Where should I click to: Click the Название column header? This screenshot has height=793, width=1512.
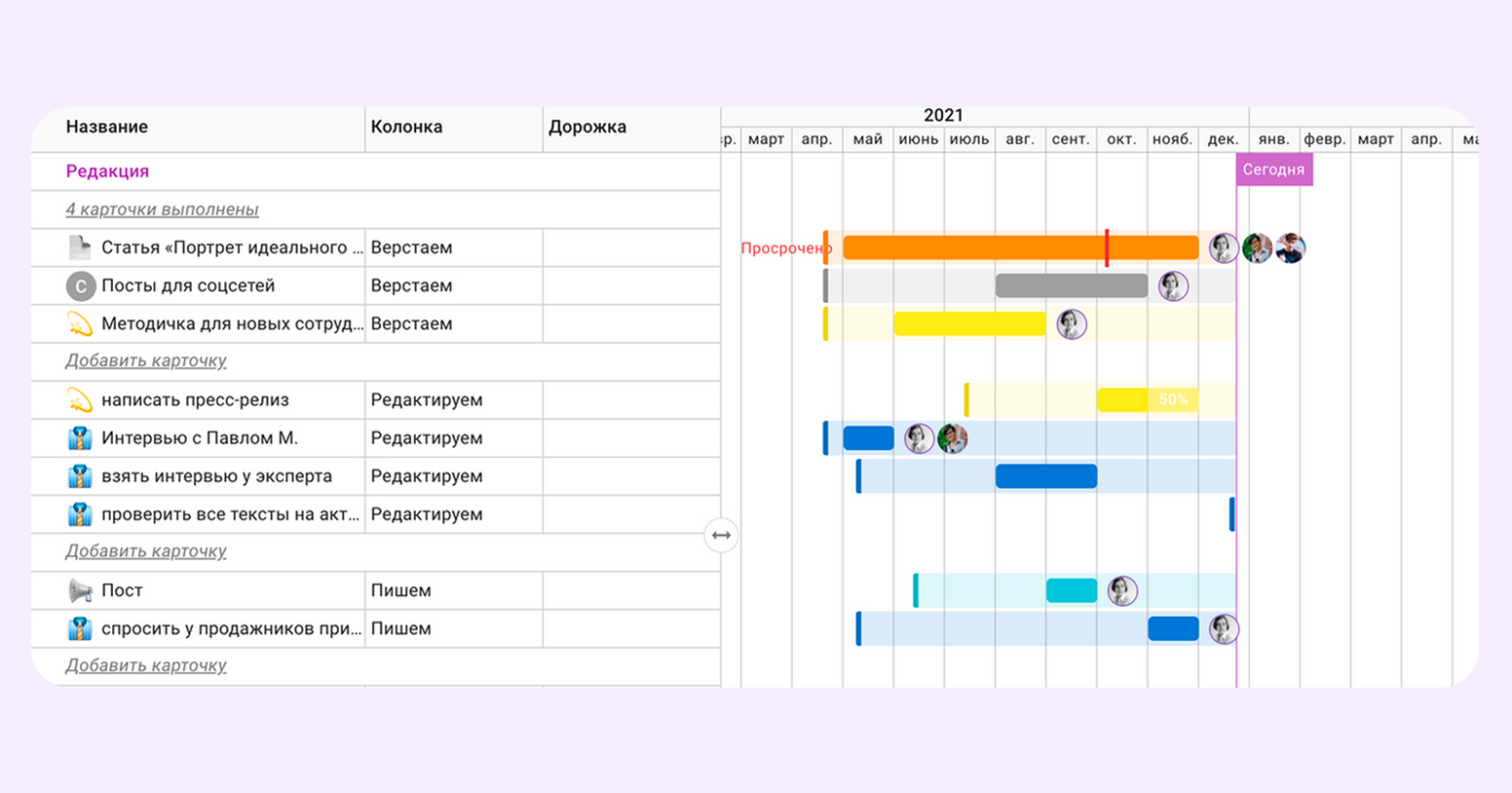tap(107, 127)
